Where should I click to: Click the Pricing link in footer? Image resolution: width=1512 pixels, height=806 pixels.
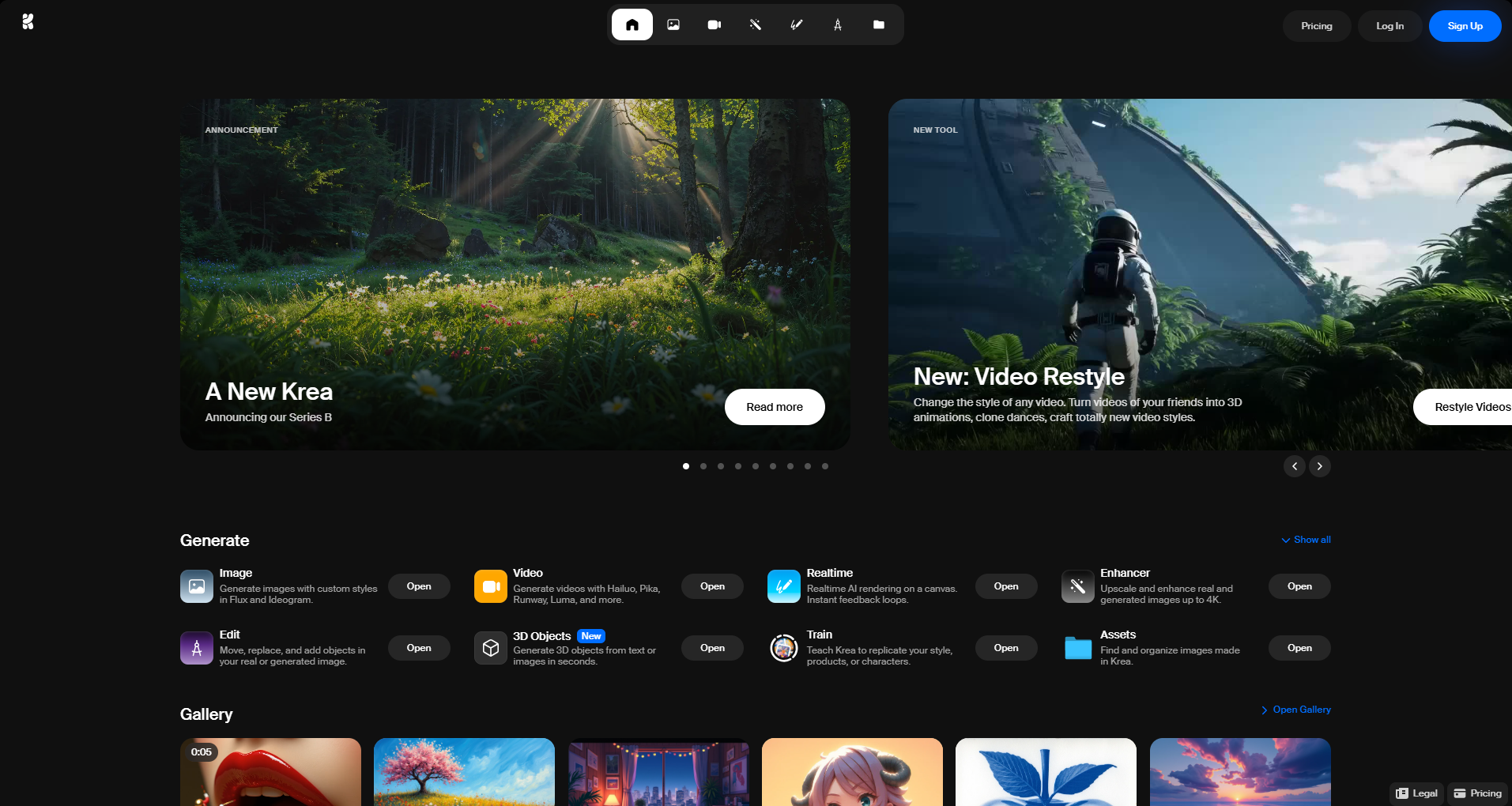(1477, 793)
